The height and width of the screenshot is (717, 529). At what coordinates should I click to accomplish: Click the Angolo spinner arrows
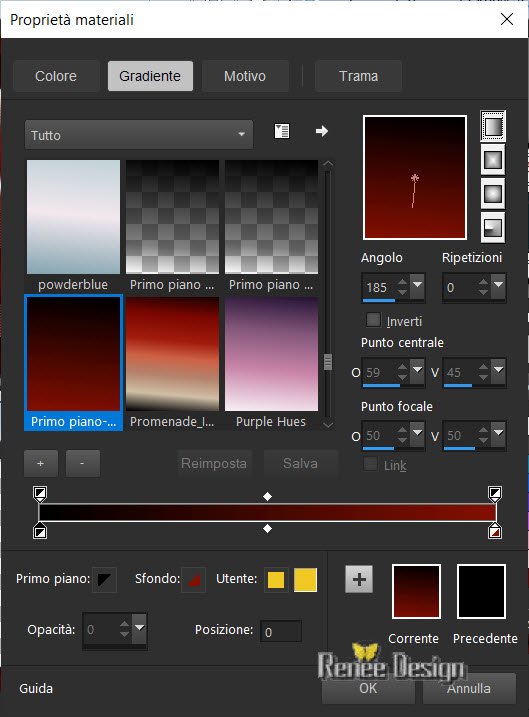[x=402, y=287]
